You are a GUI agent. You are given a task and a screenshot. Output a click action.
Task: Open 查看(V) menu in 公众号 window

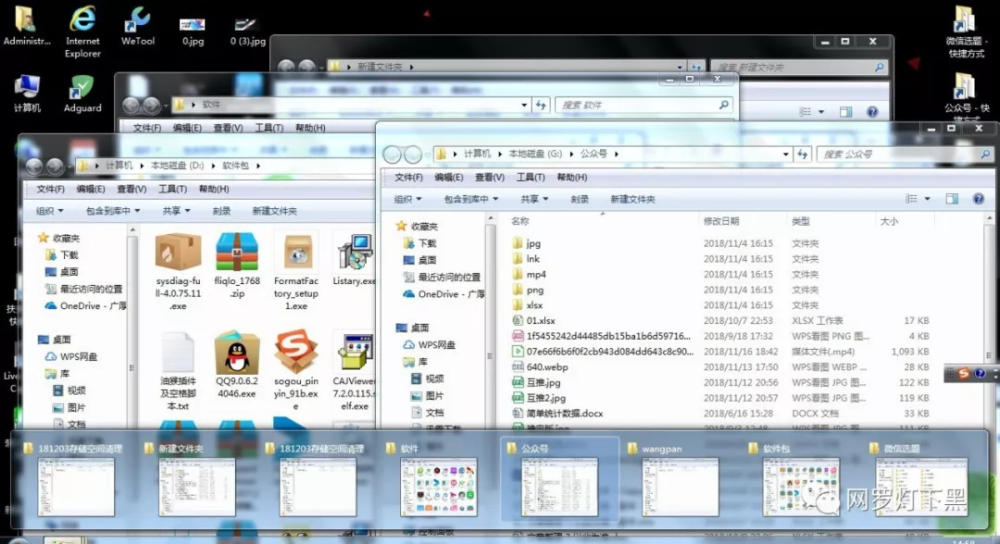pos(489,177)
